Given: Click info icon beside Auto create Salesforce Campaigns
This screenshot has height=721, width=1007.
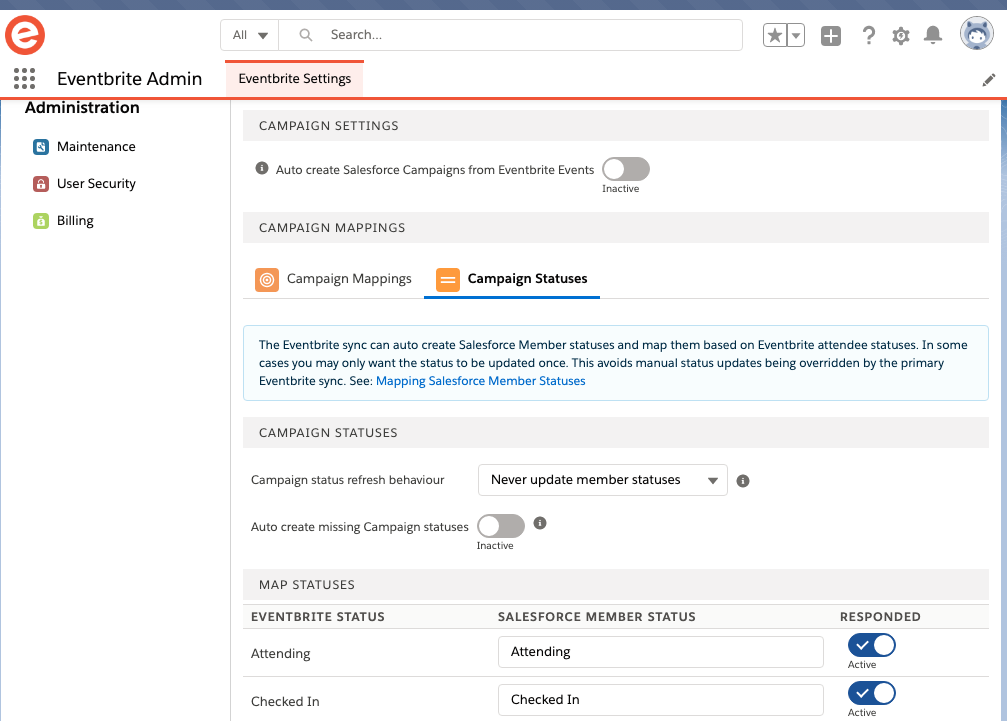Looking at the screenshot, I should 261,168.
